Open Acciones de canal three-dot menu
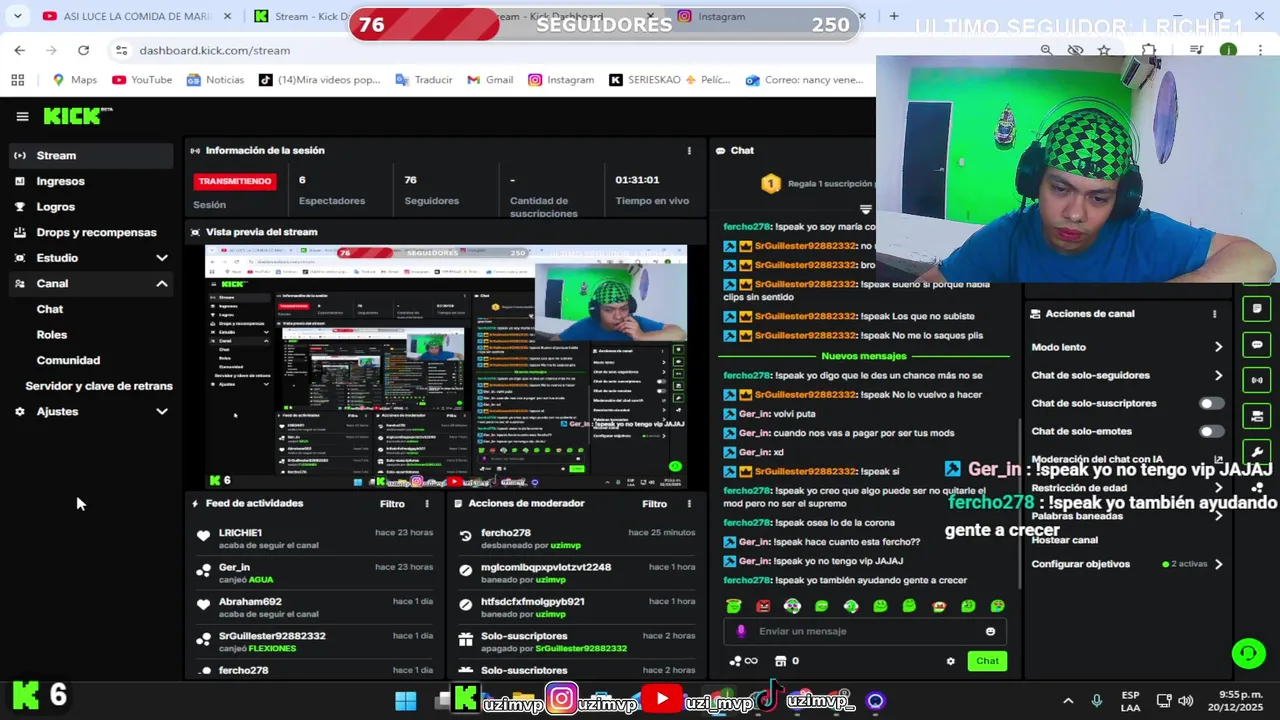The image size is (1280, 720). pyautogui.click(x=1214, y=314)
